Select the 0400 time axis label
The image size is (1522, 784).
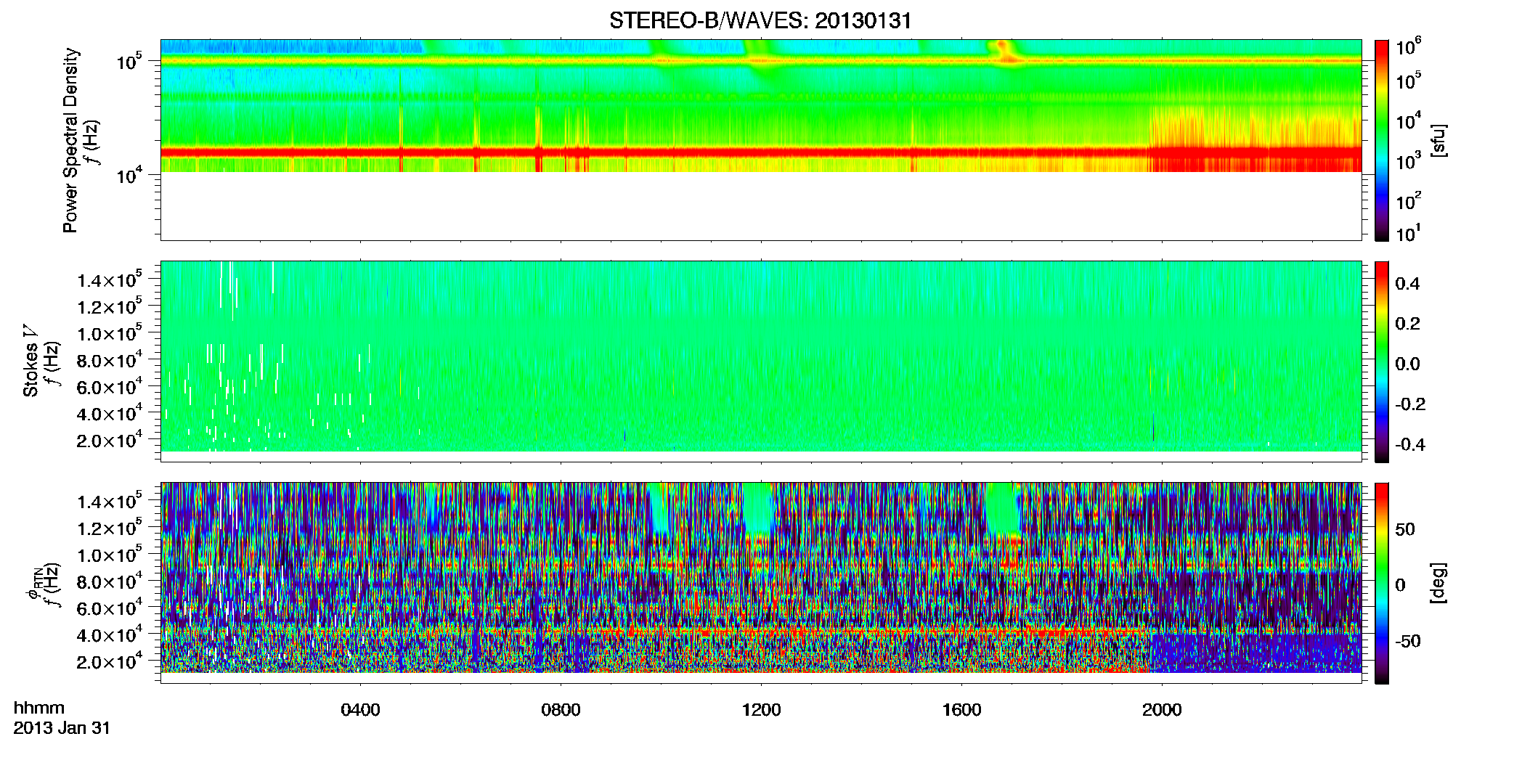360,710
